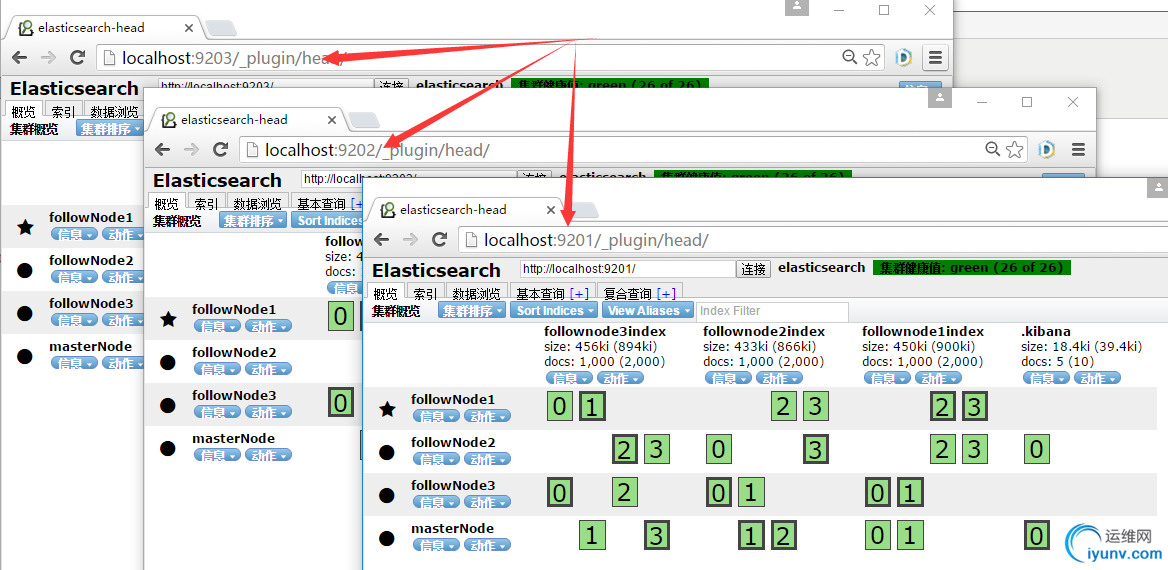Close elasticsearch-head tab in the 9202 window
1168x570 pixels.
(332, 119)
